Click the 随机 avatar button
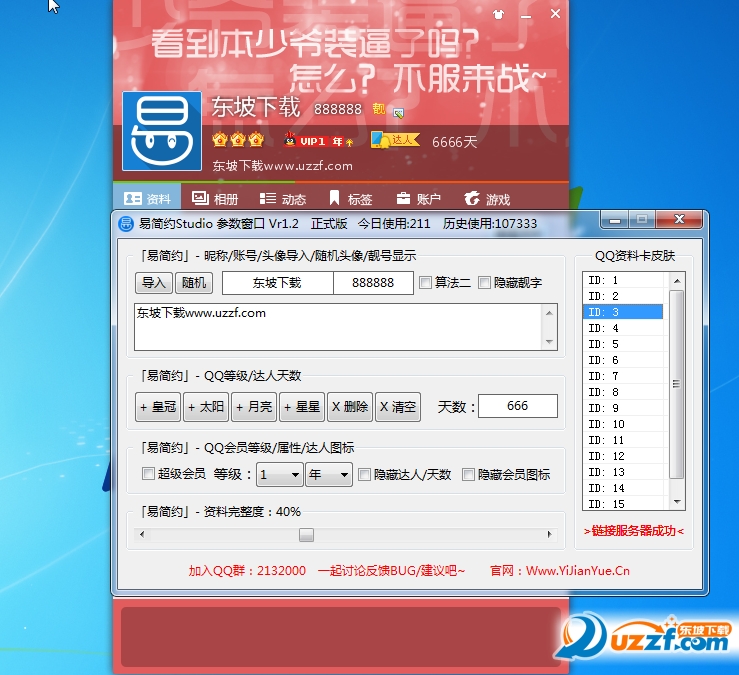The height and width of the screenshot is (675, 739). click(194, 283)
